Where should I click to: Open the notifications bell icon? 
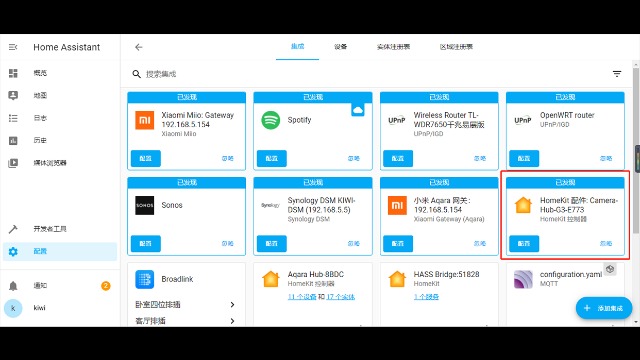click(13, 286)
